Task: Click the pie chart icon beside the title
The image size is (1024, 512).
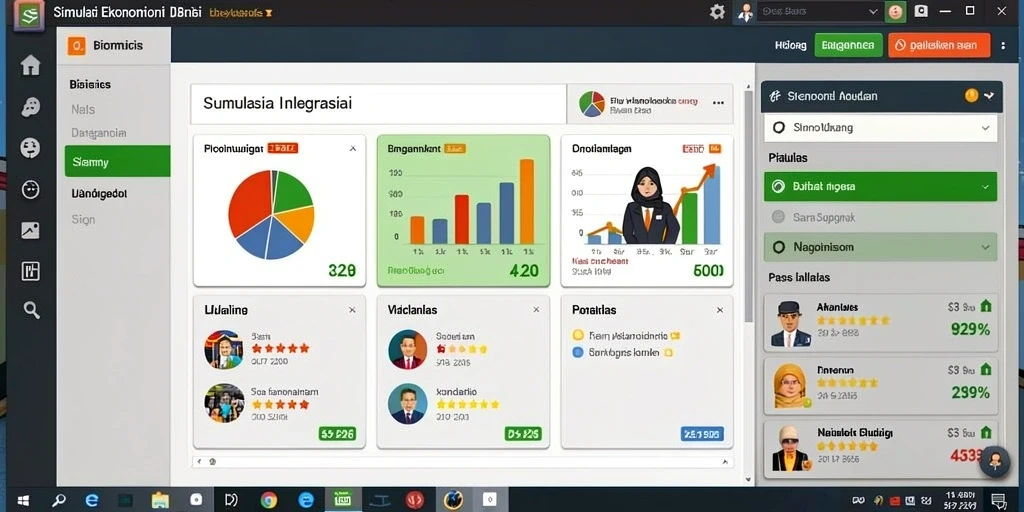Action: click(592, 104)
